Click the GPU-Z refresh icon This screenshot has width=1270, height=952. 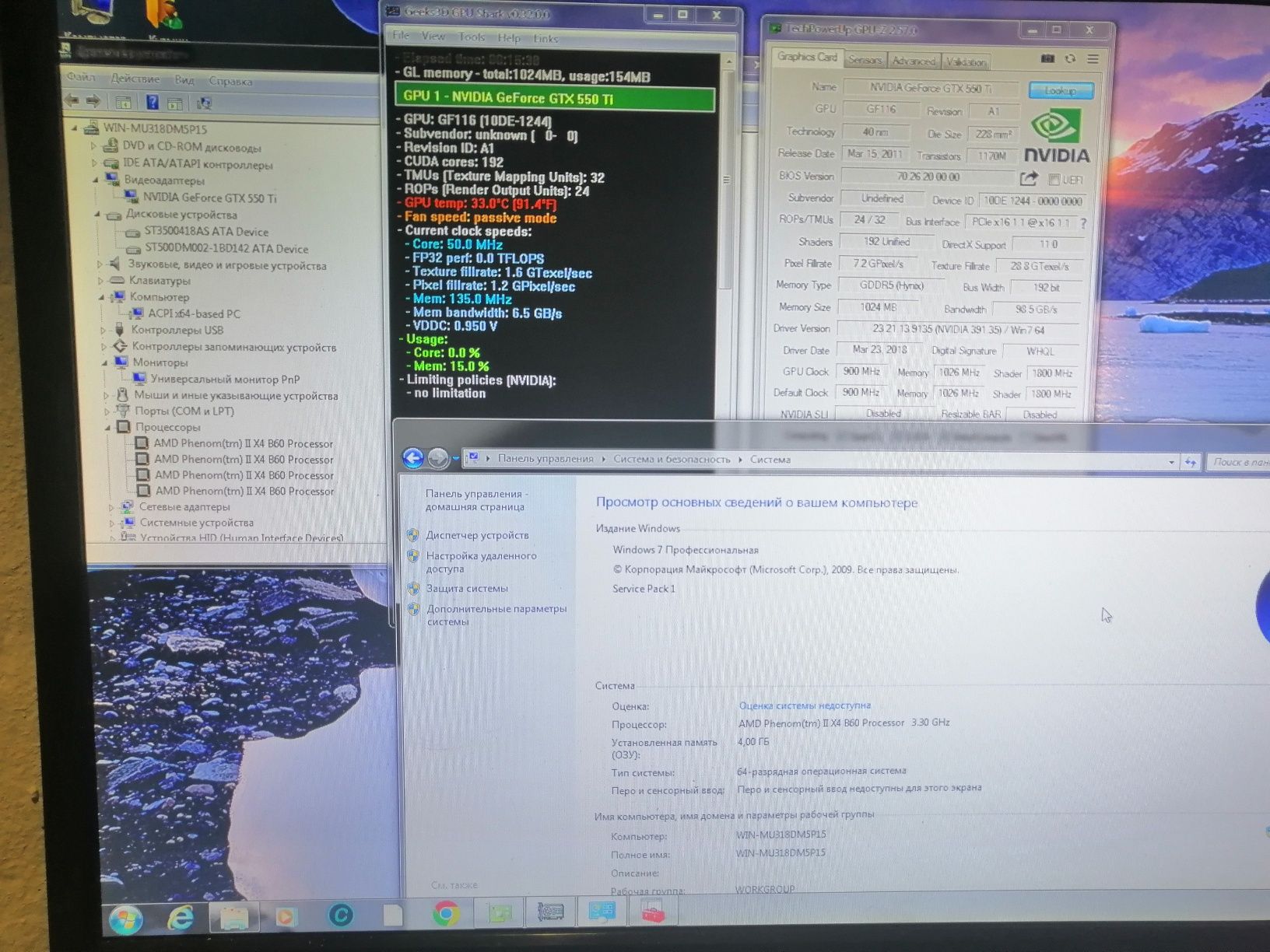1071,58
